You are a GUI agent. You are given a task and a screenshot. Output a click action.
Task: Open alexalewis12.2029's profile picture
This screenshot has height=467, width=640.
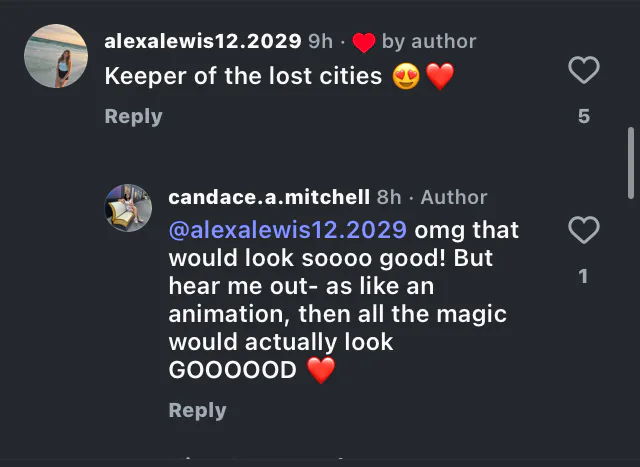click(56, 56)
